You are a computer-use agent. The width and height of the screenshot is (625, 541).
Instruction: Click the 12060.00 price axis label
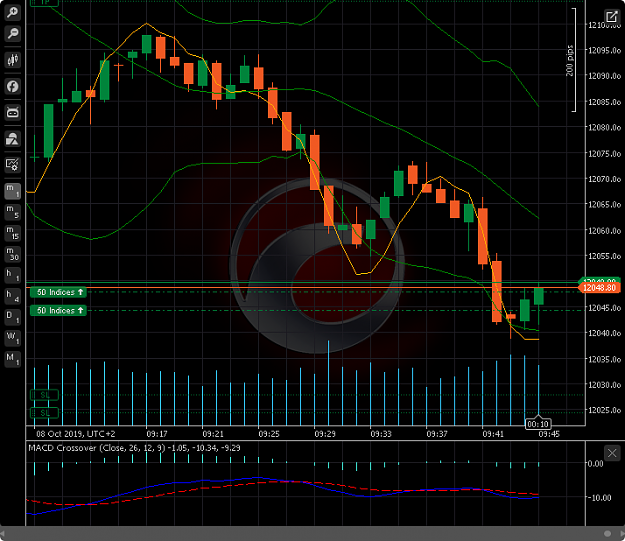[x=605, y=231]
